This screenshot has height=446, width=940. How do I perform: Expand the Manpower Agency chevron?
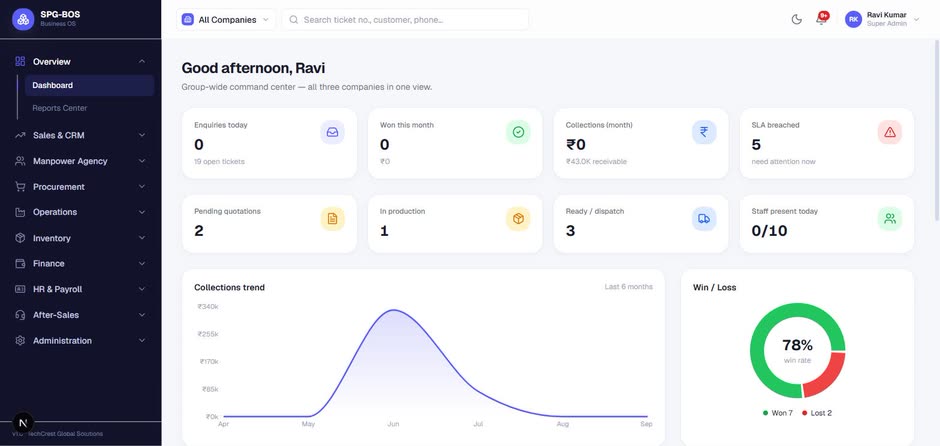(142, 161)
